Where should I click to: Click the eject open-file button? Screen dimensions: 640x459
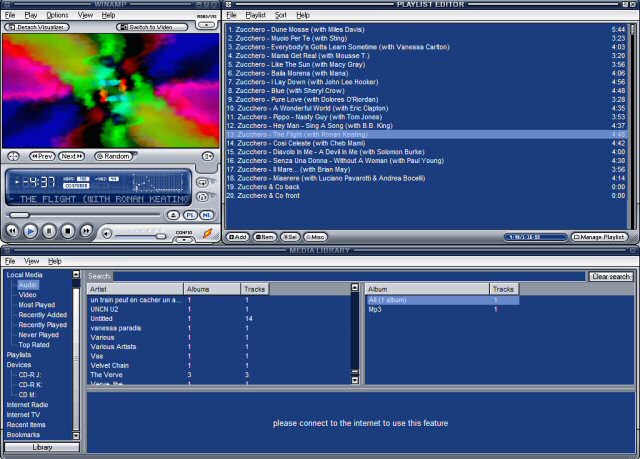click(173, 215)
